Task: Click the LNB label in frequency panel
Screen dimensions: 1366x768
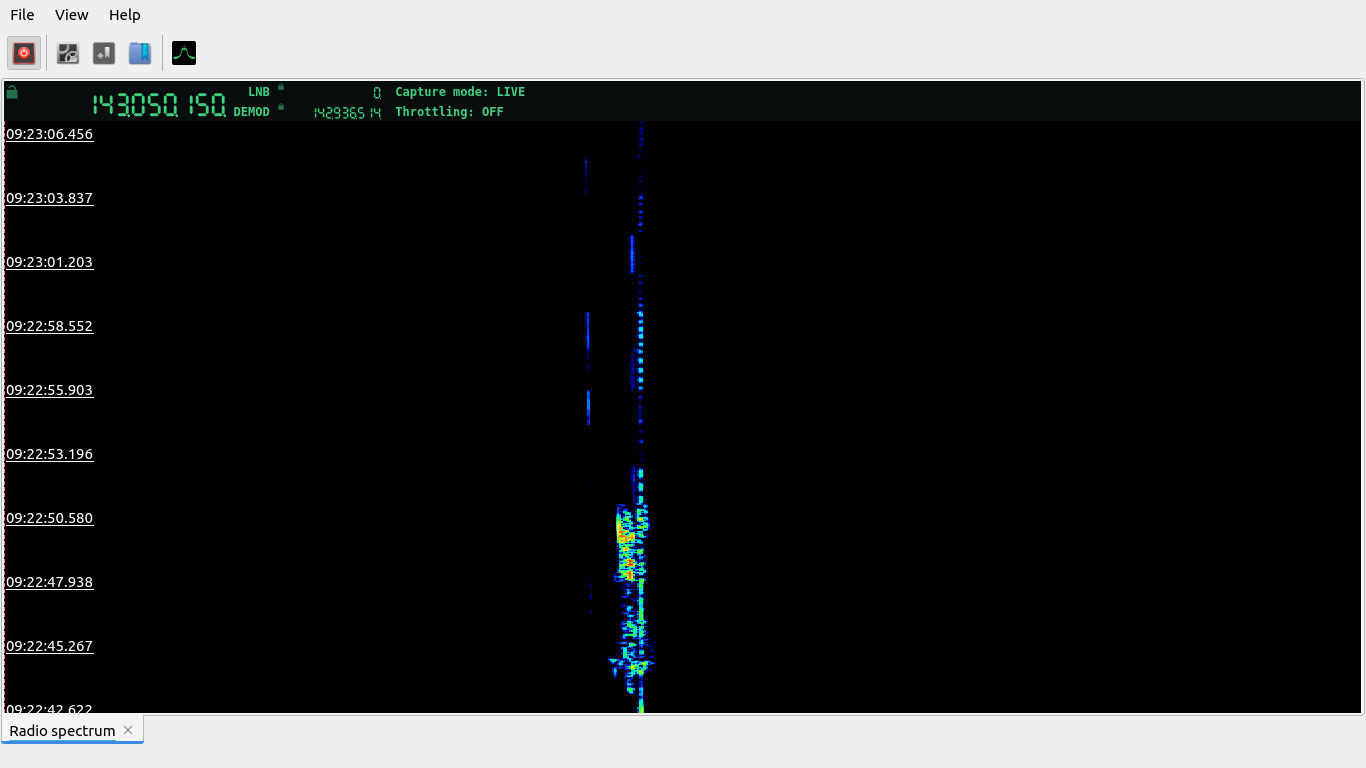Action: [259, 92]
